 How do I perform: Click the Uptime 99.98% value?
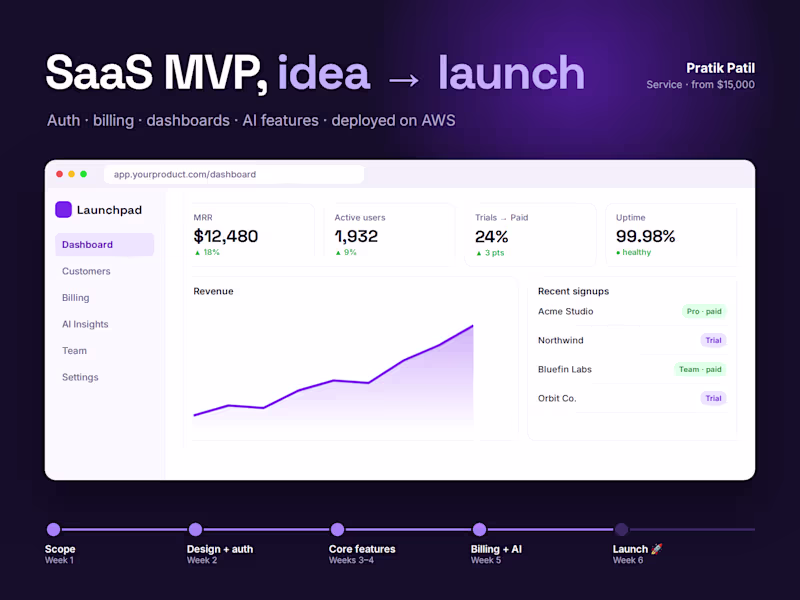point(645,236)
